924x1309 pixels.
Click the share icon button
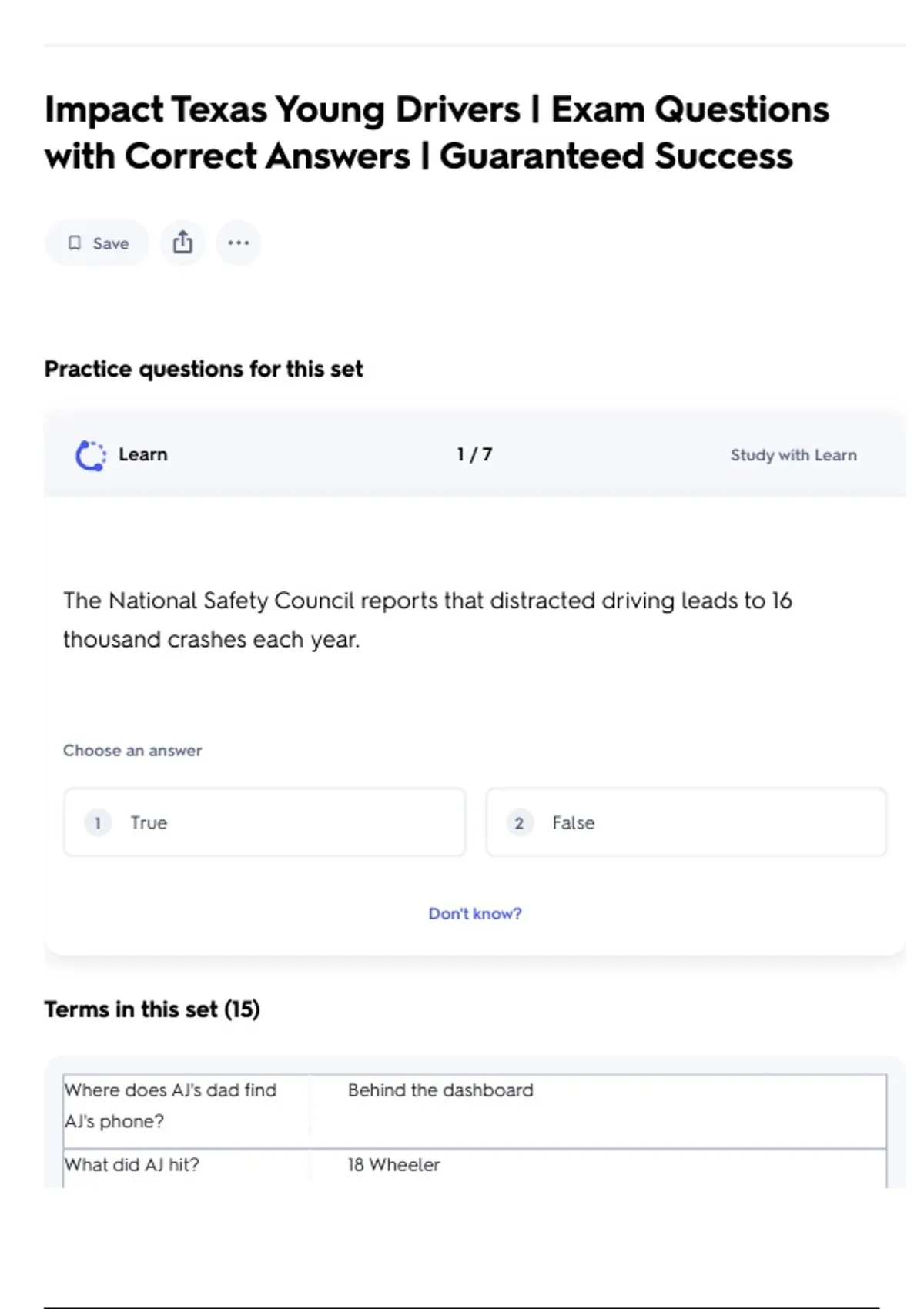(182, 243)
